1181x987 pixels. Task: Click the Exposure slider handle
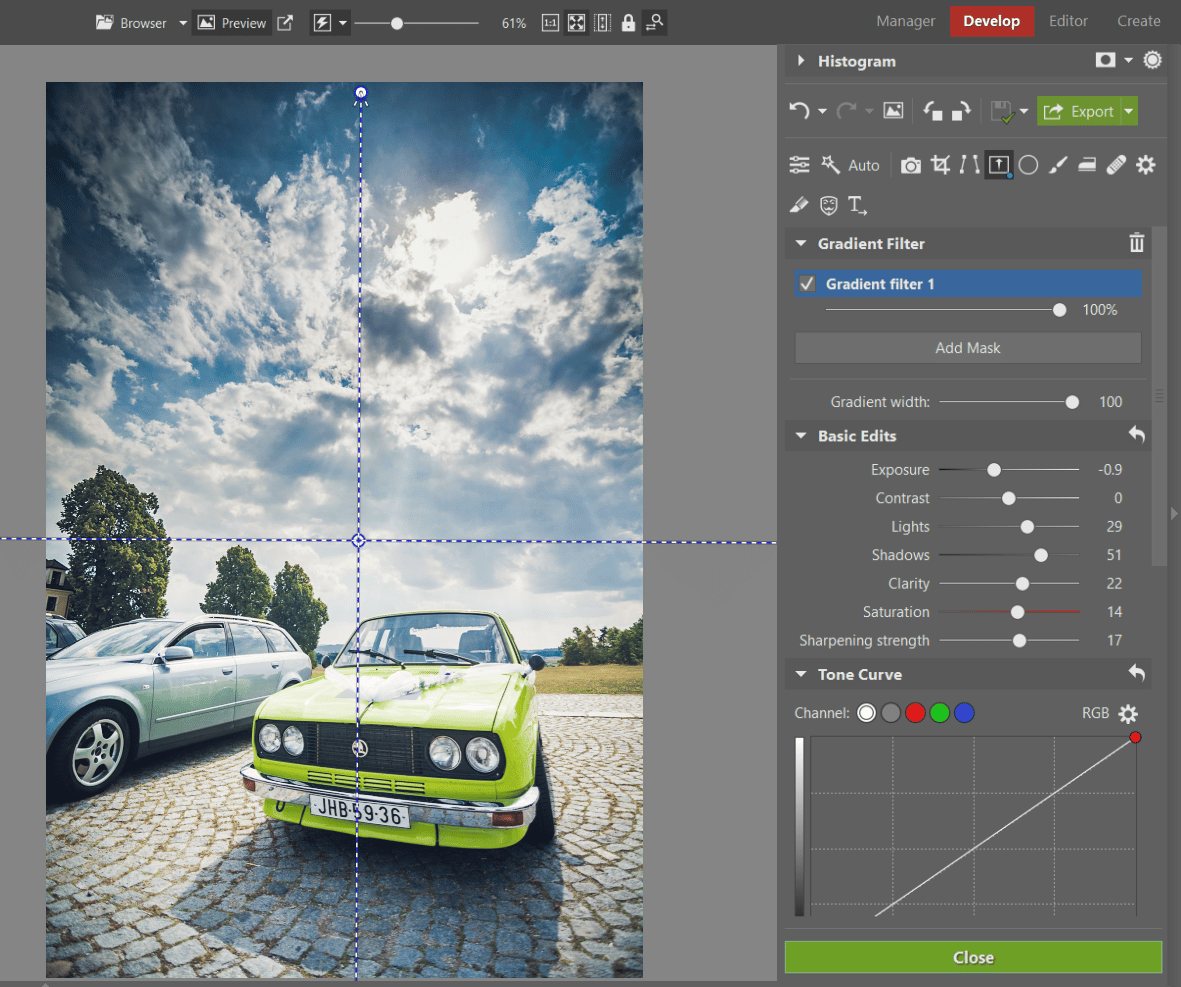(994, 470)
